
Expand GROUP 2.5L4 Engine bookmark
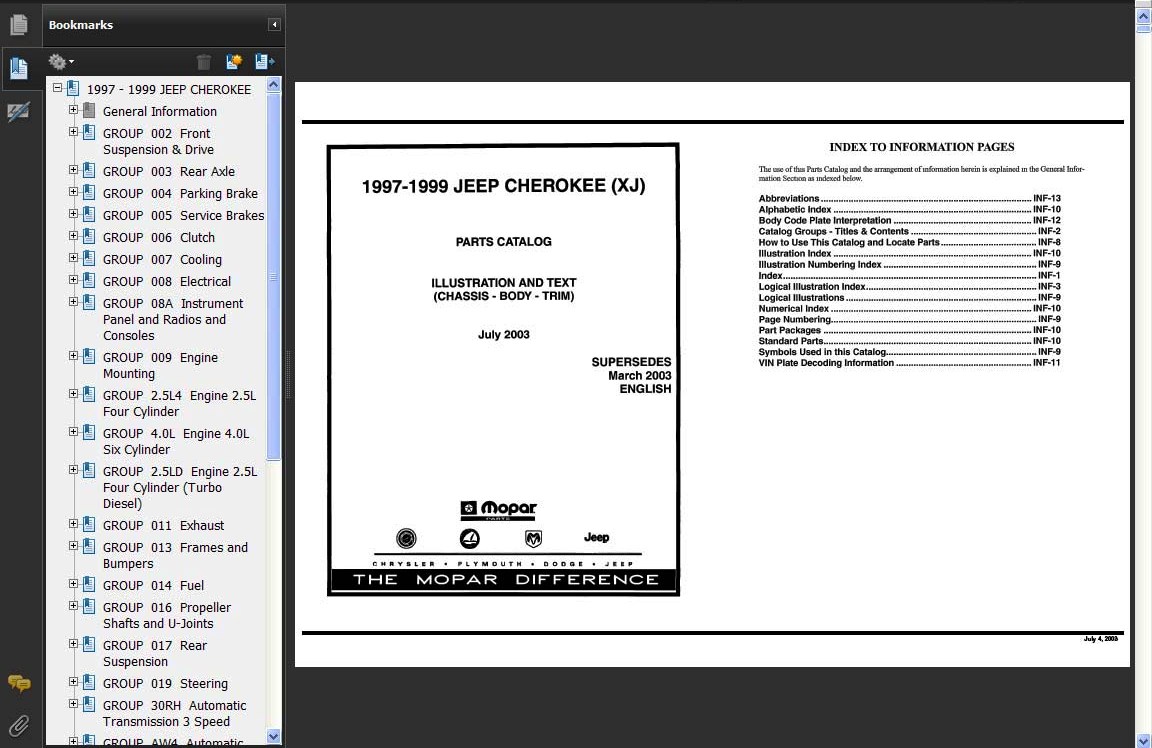[x=73, y=395]
